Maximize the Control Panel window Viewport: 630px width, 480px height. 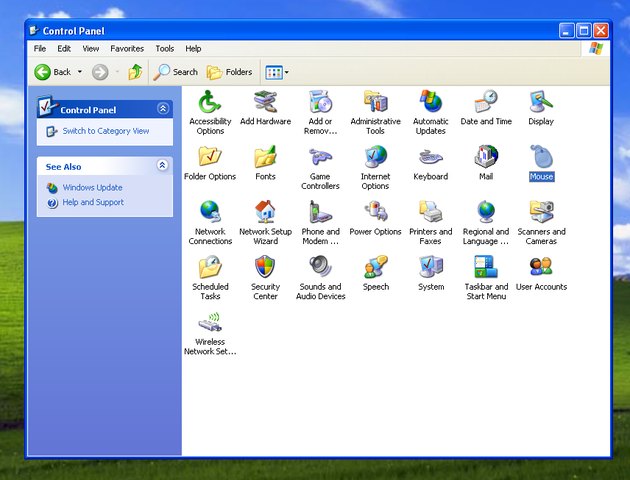(x=584, y=31)
